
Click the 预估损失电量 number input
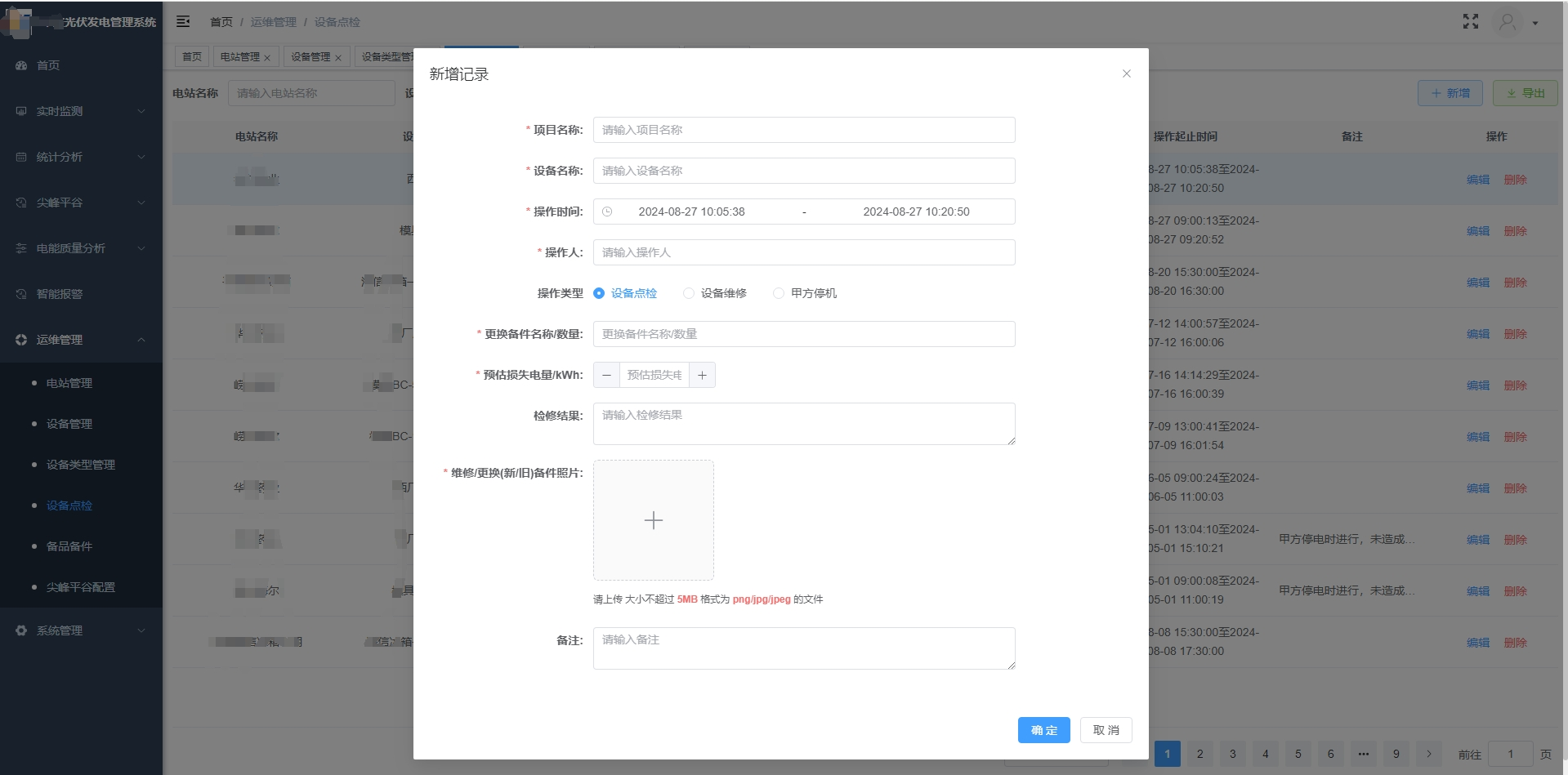[654, 375]
